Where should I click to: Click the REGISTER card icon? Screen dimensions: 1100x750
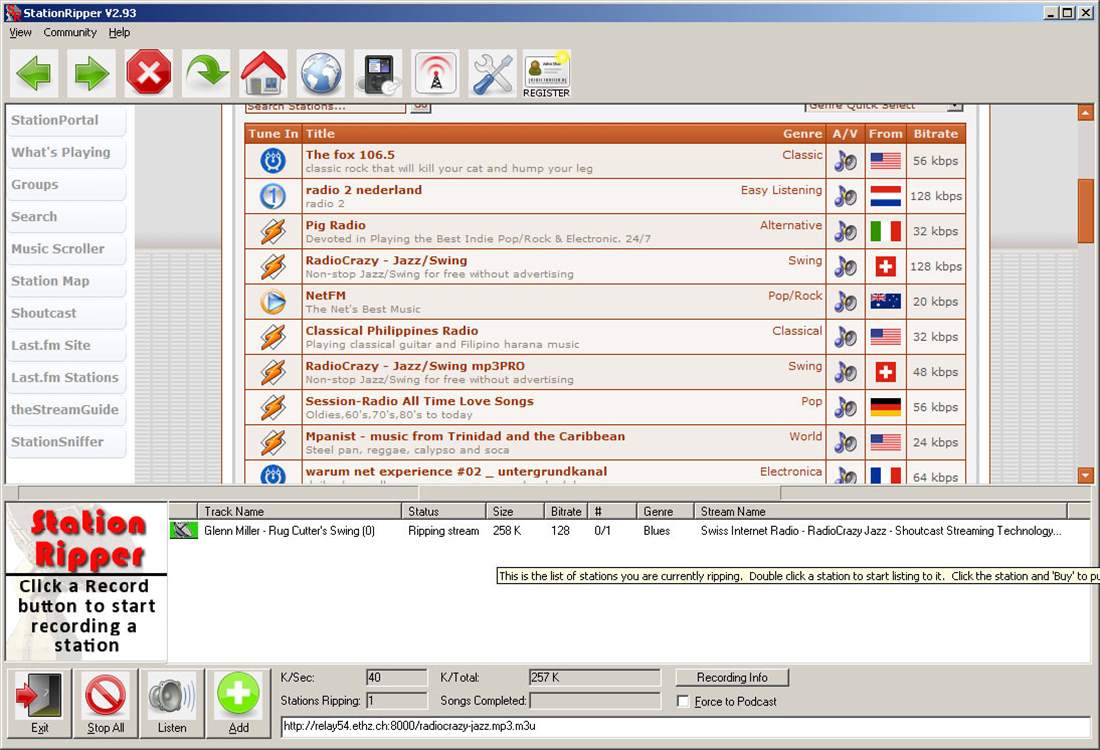coord(546,74)
